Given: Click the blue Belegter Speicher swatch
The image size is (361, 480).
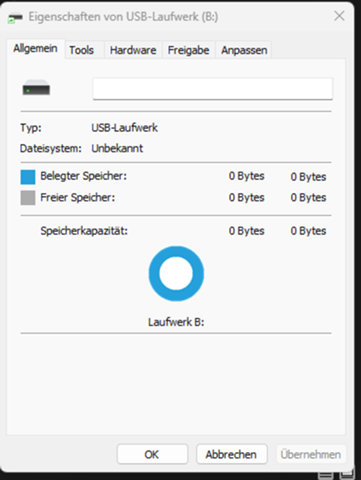Looking at the screenshot, I should point(28,177).
